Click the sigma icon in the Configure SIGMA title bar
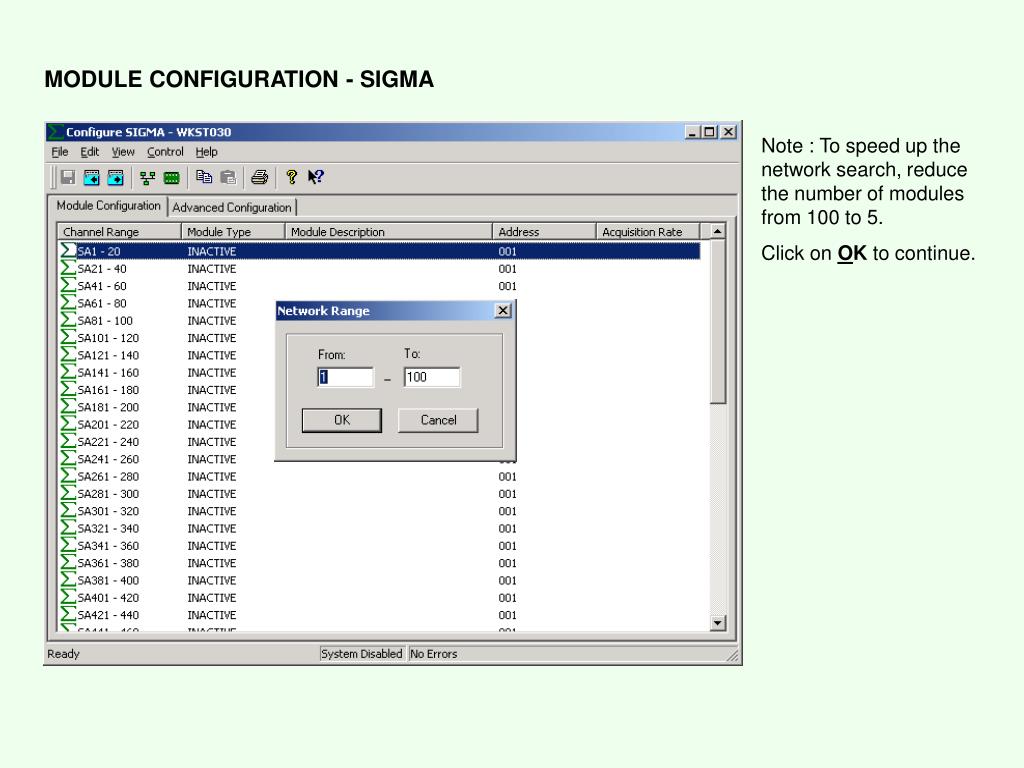The image size is (1024, 768). tap(56, 132)
